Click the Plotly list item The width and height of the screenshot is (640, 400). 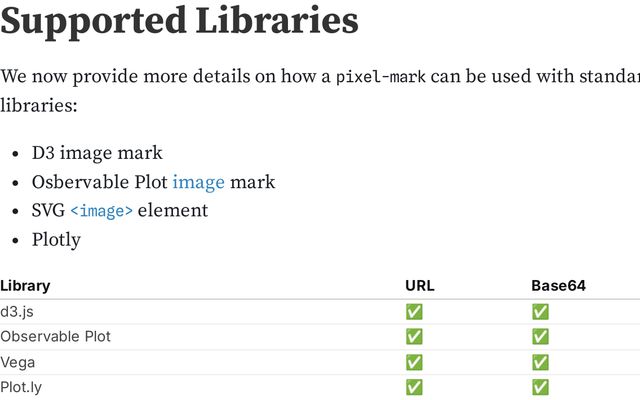[56, 240]
